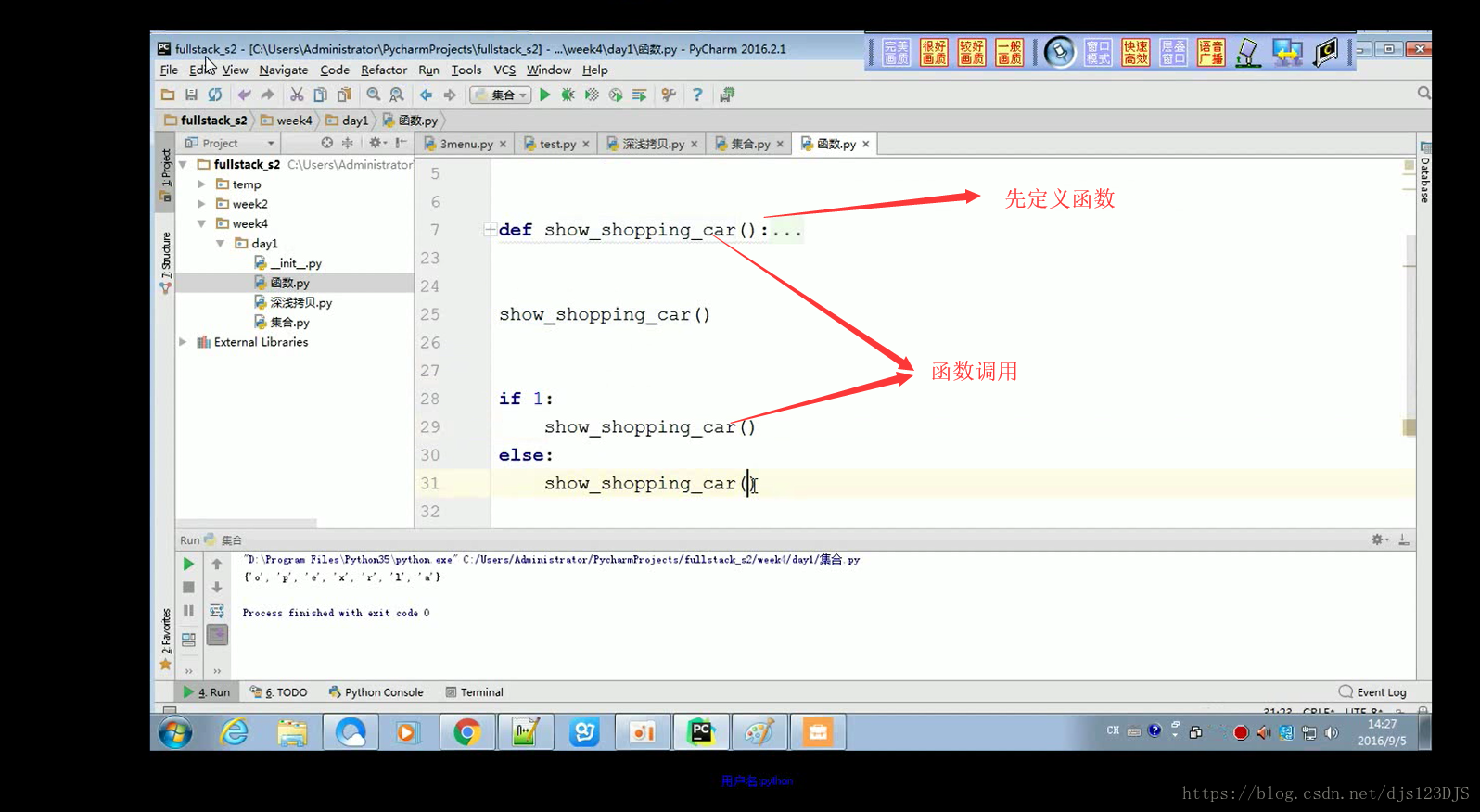Screen dimensions: 1480x812
Task: Click the Open folder toolbar icon
Action: pyautogui.click(x=168, y=95)
